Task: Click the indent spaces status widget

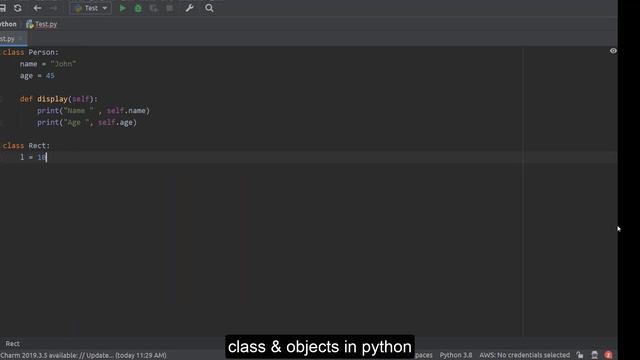Action: (x=424, y=356)
